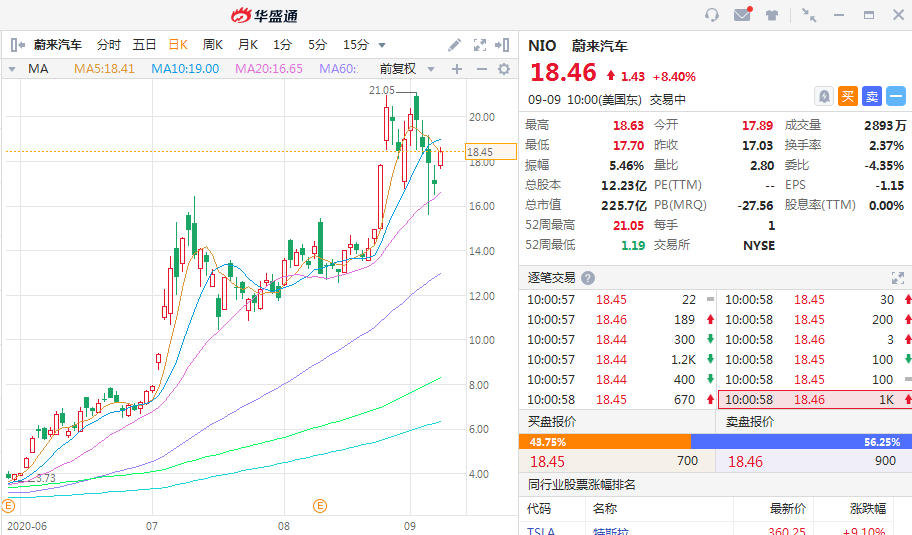
Task: Switch to 15分 fifteen-minute chart
Action: 356,45
